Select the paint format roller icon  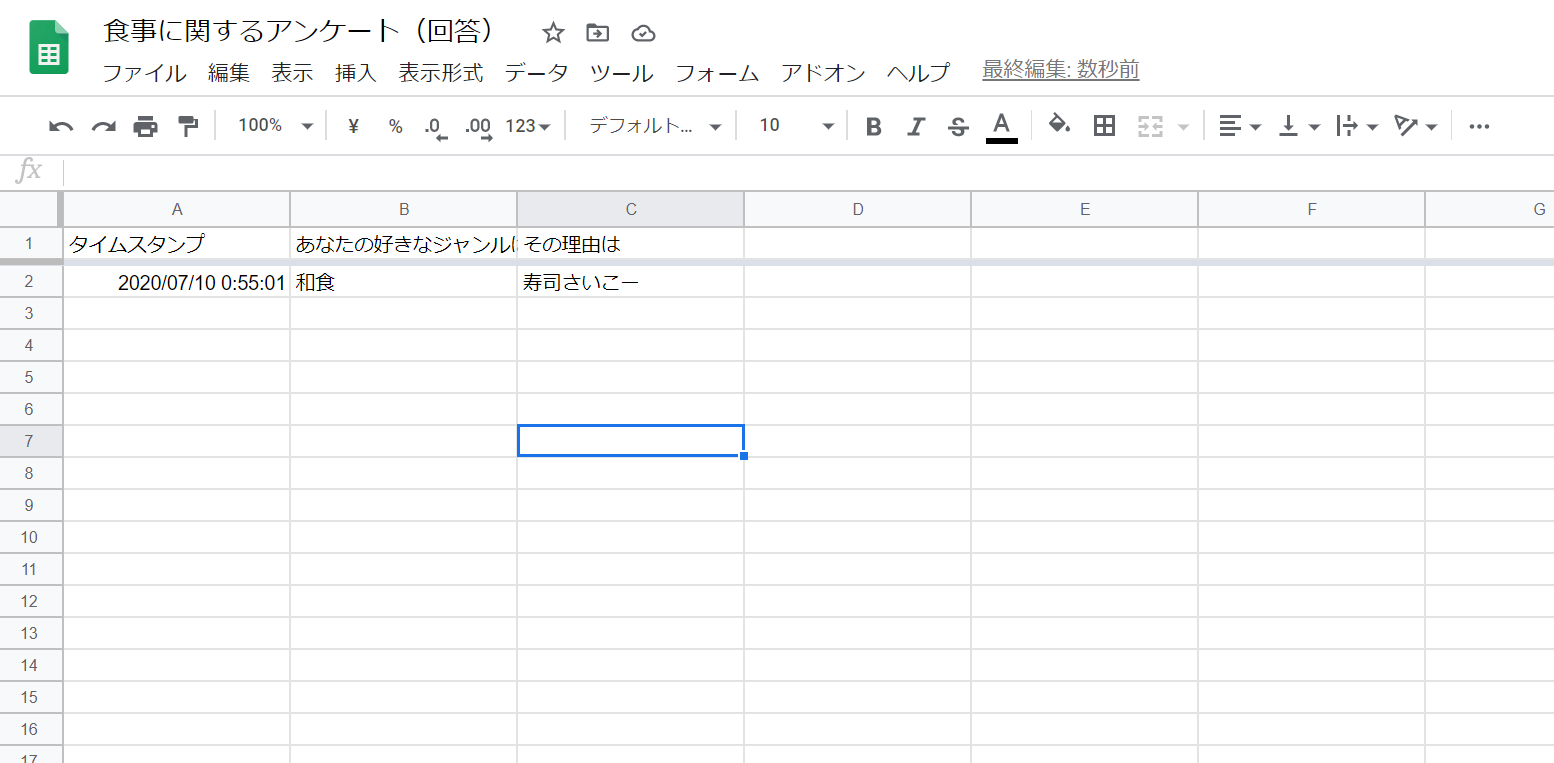point(188,126)
